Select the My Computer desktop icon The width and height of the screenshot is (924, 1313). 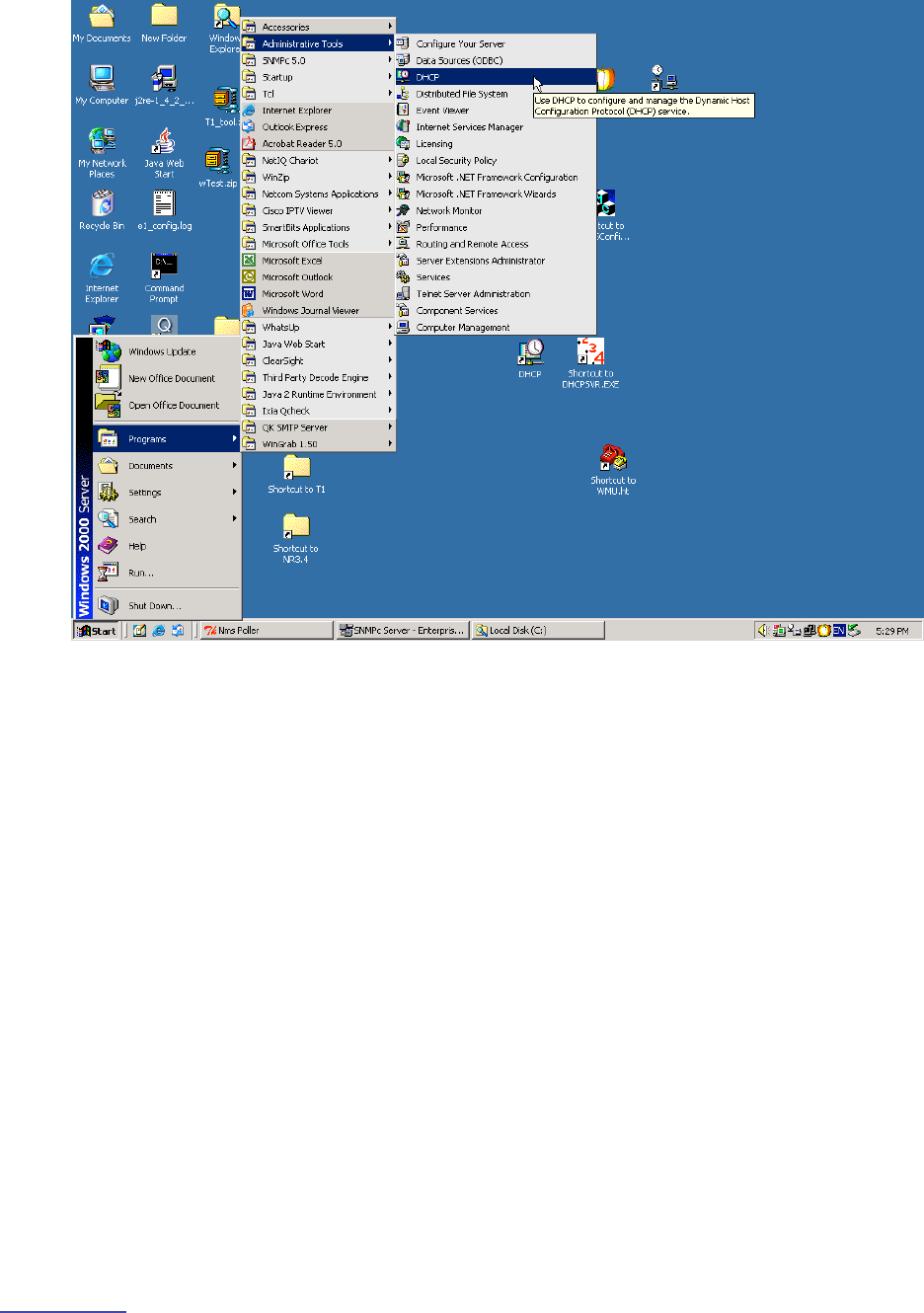[x=102, y=85]
